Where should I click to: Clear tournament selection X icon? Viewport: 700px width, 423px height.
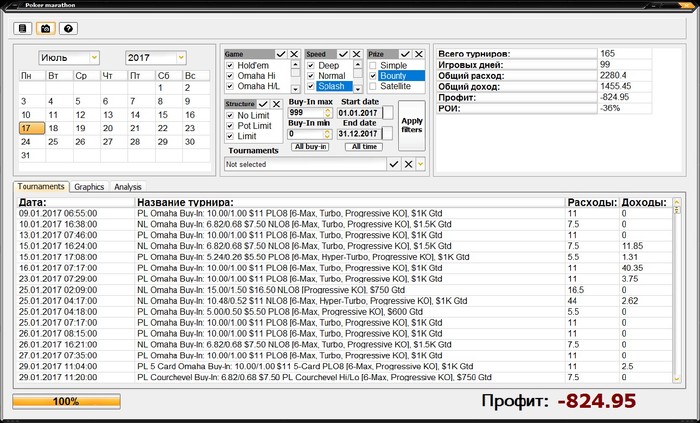pyautogui.click(x=408, y=164)
